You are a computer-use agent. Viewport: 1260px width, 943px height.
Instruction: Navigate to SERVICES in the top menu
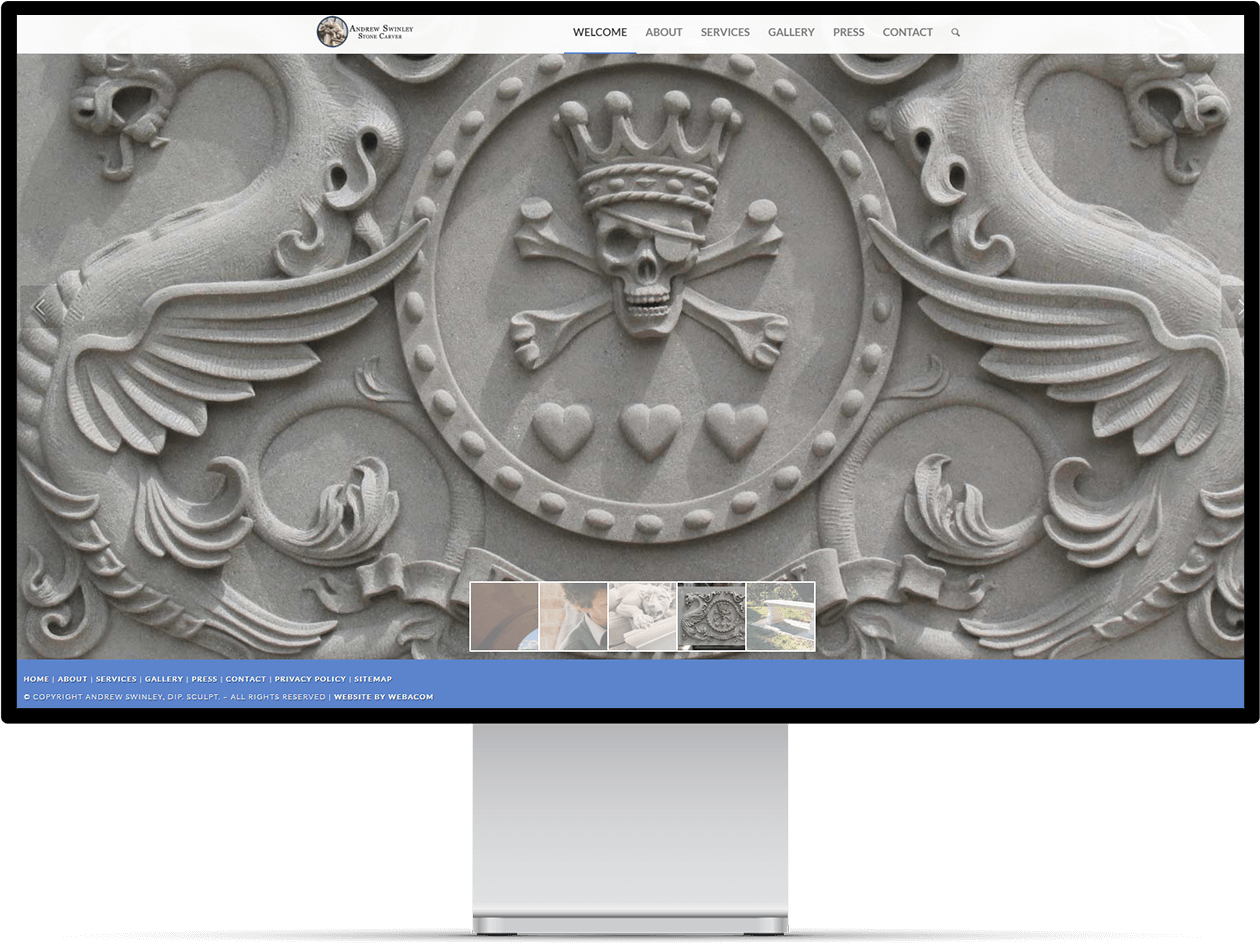pos(724,32)
